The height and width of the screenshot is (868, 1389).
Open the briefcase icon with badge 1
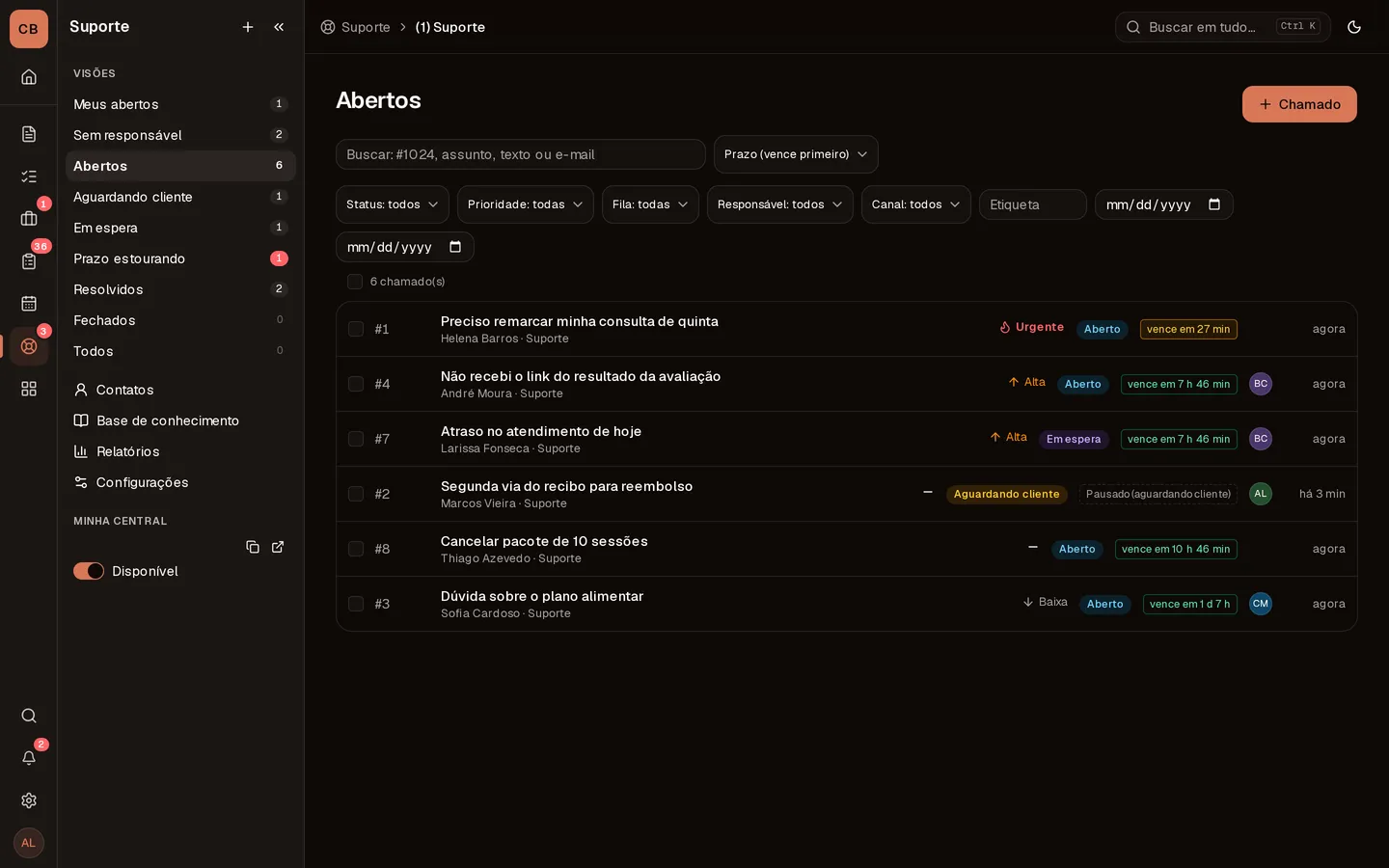click(29, 219)
